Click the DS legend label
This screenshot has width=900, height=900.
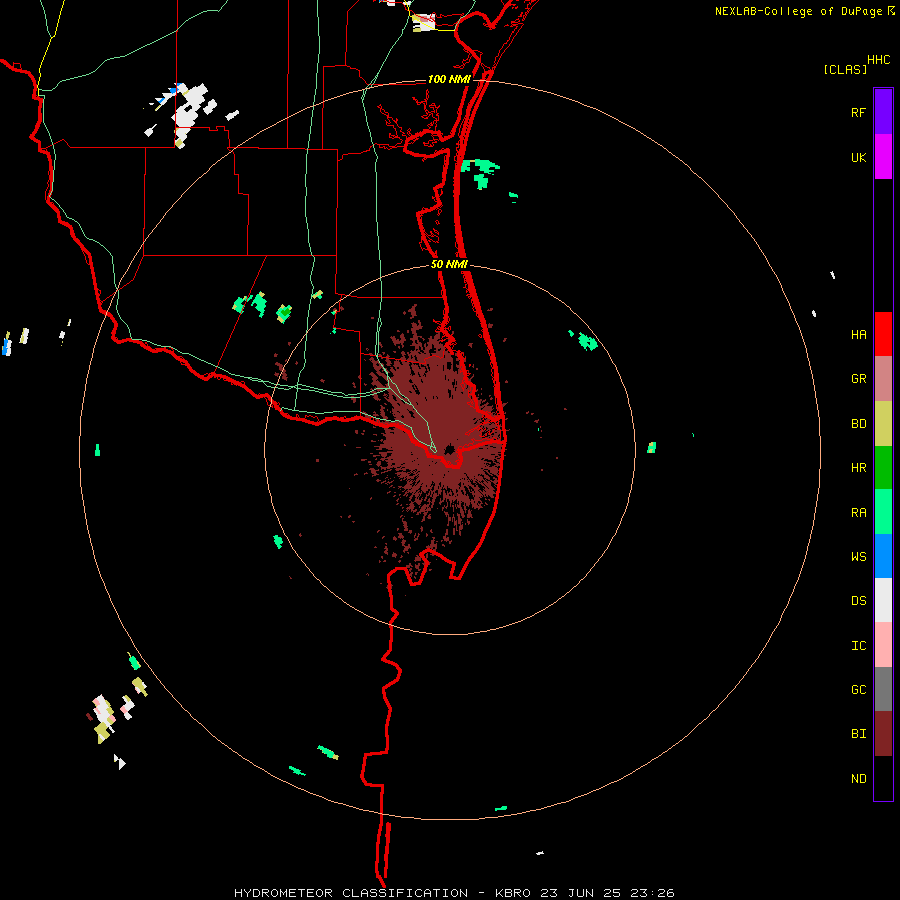pos(858,601)
